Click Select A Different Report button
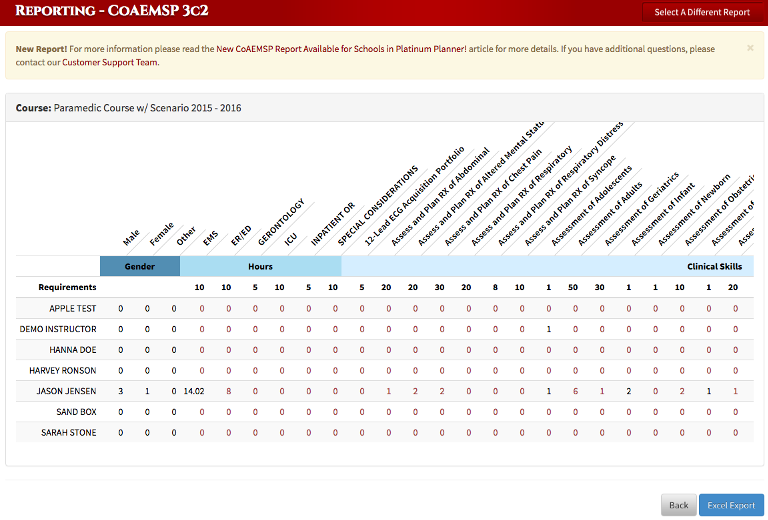The image size is (768, 520). tap(702, 12)
